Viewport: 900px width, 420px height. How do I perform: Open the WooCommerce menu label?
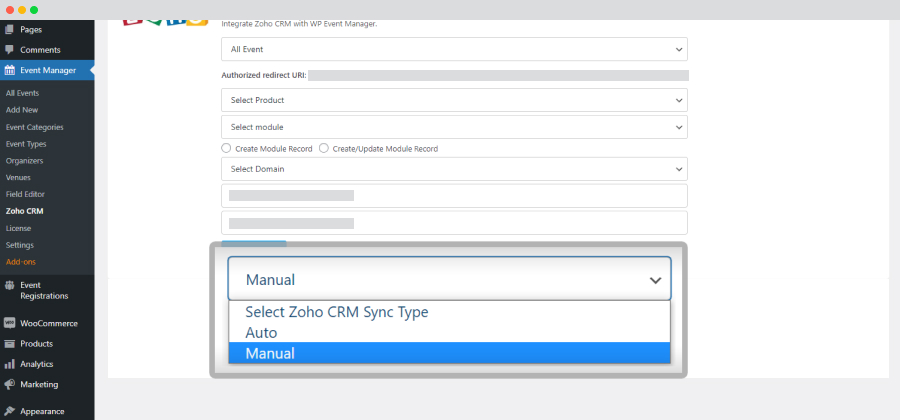[x=49, y=323]
